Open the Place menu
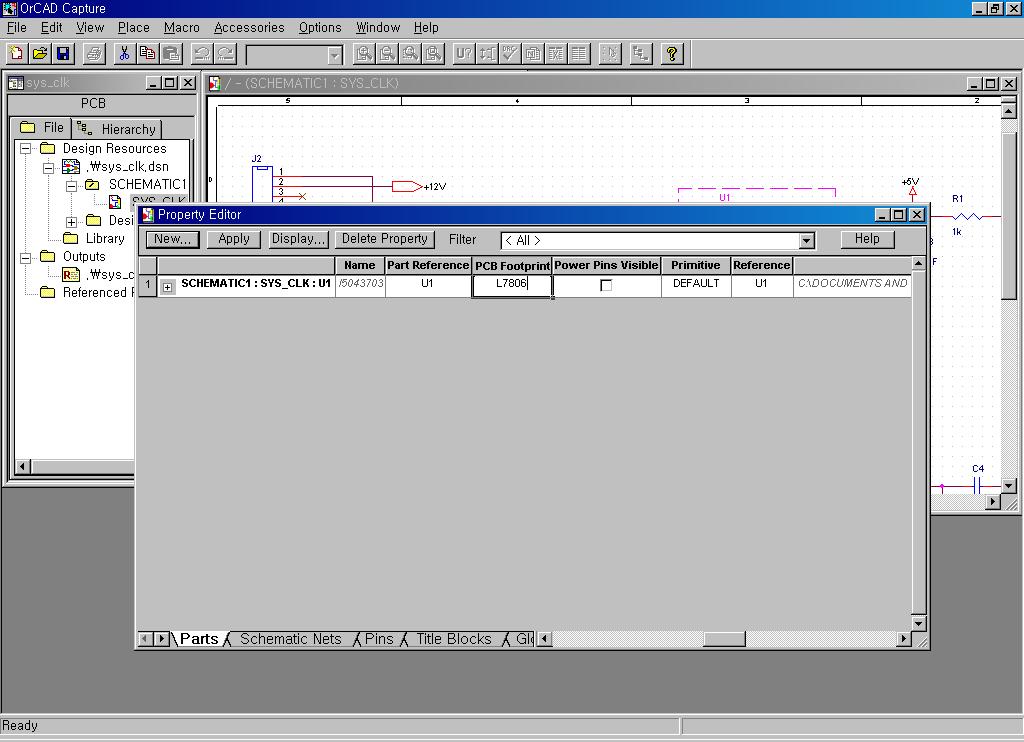 pos(133,27)
